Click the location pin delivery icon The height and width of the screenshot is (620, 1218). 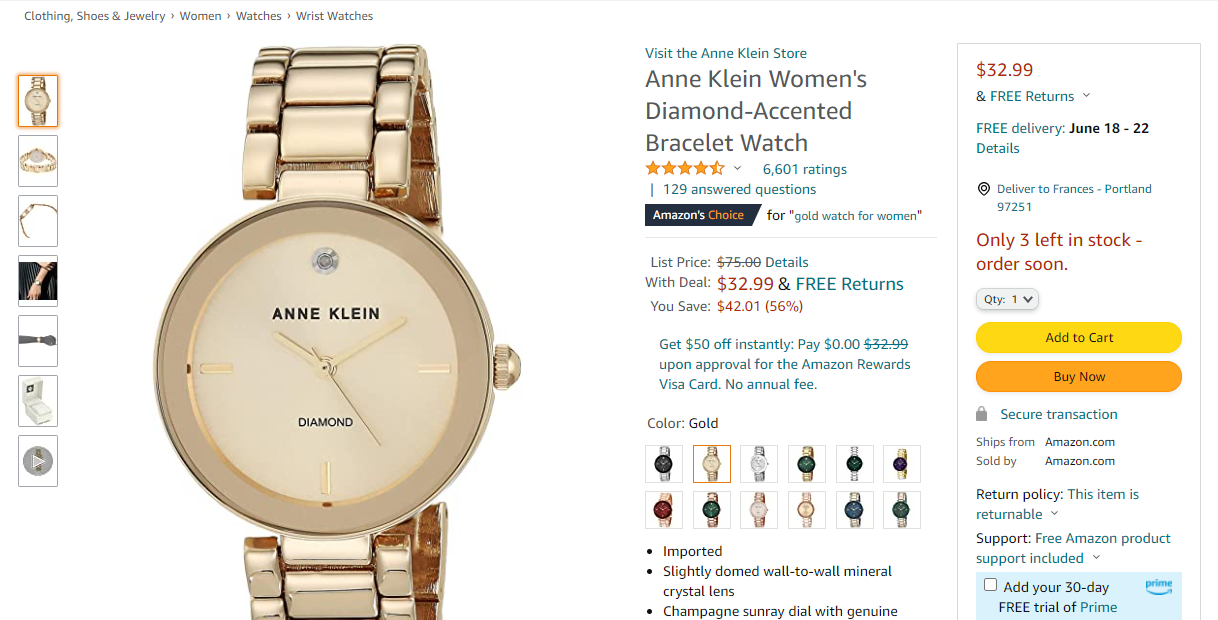coord(984,189)
